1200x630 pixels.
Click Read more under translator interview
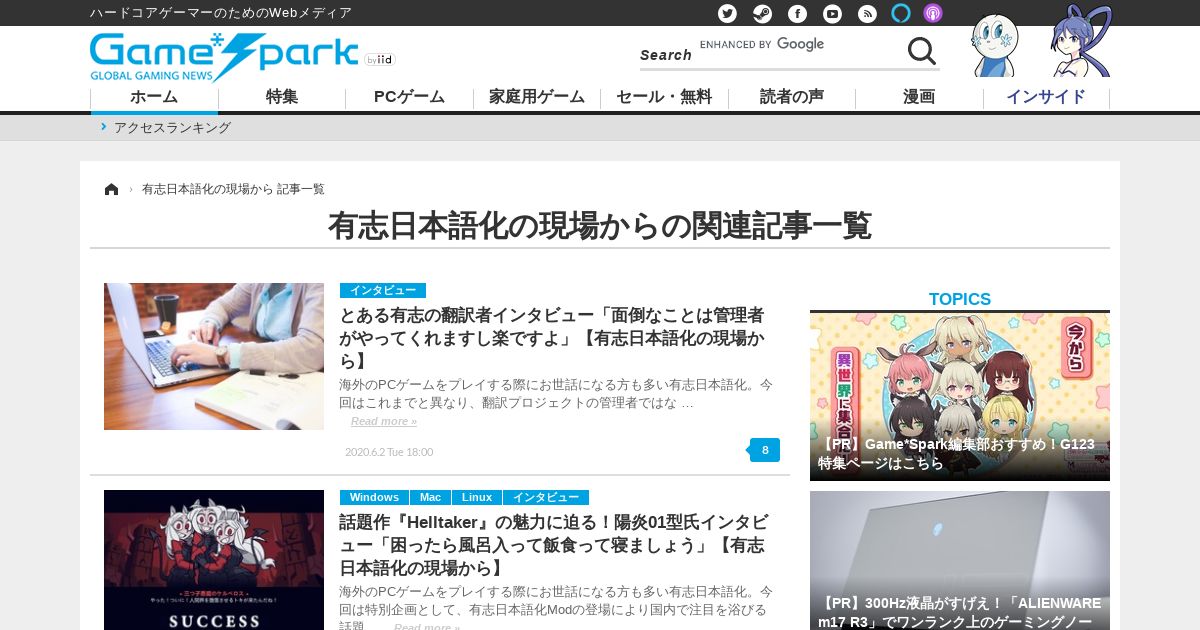(x=384, y=421)
